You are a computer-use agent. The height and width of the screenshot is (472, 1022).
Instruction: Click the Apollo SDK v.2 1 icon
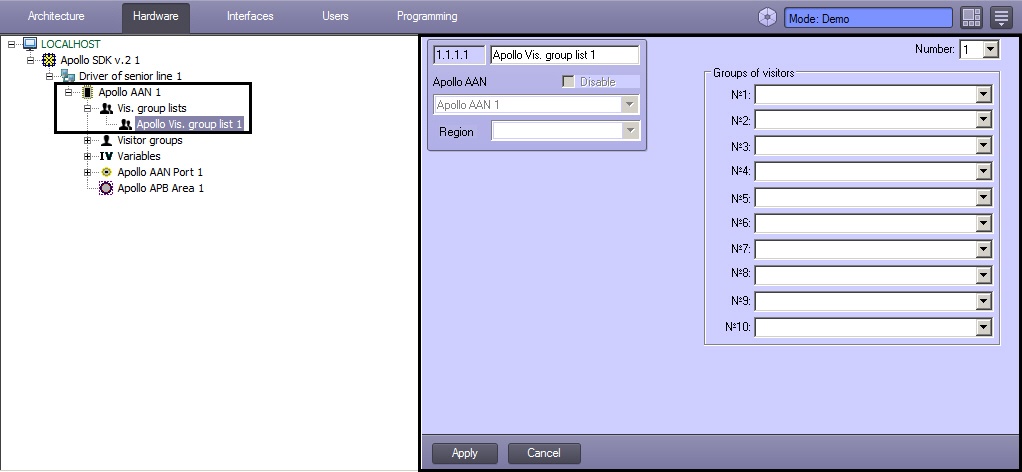click(x=49, y=60)
